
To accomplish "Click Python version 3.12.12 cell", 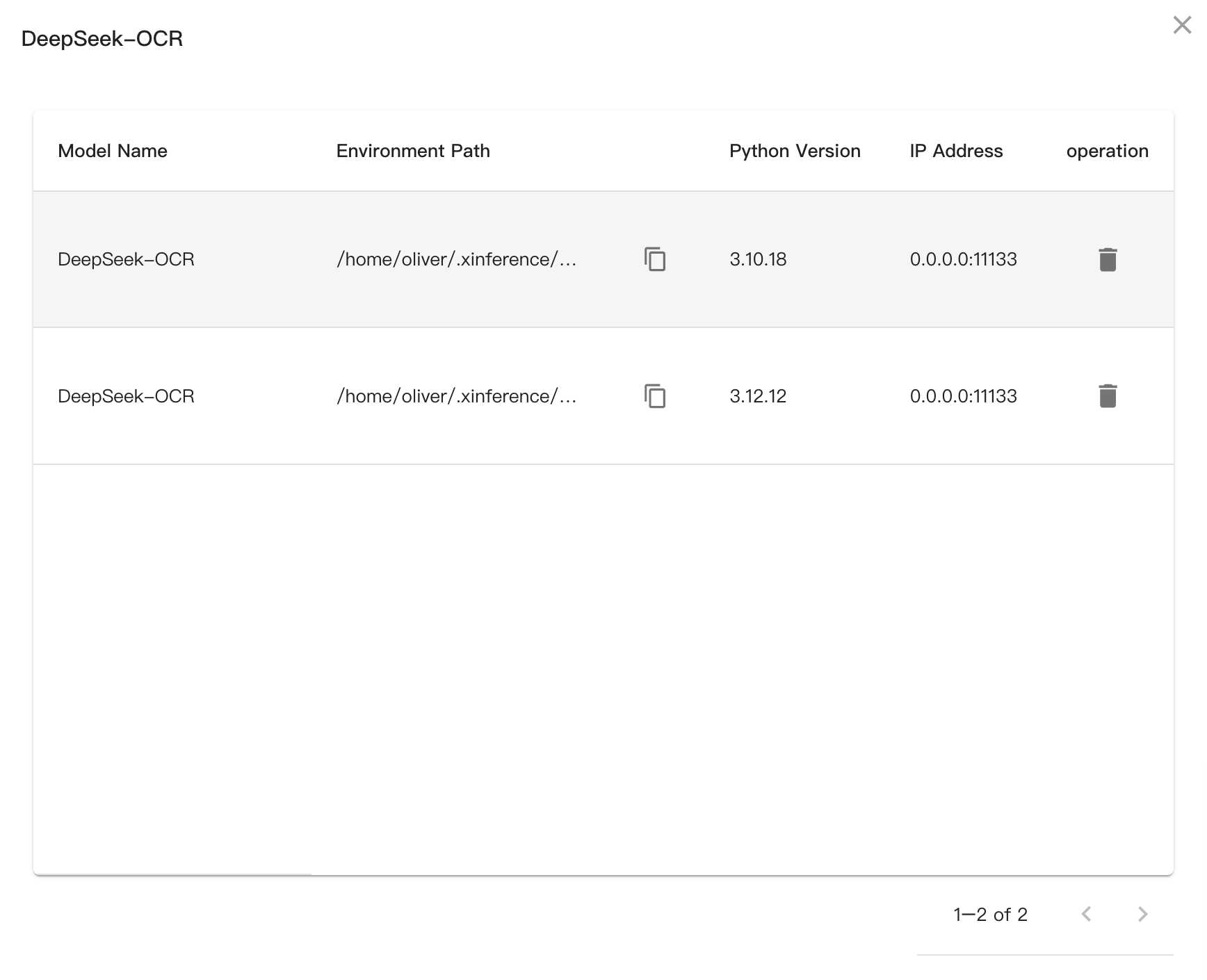I will pyautogui.click(x=758, y=396).
